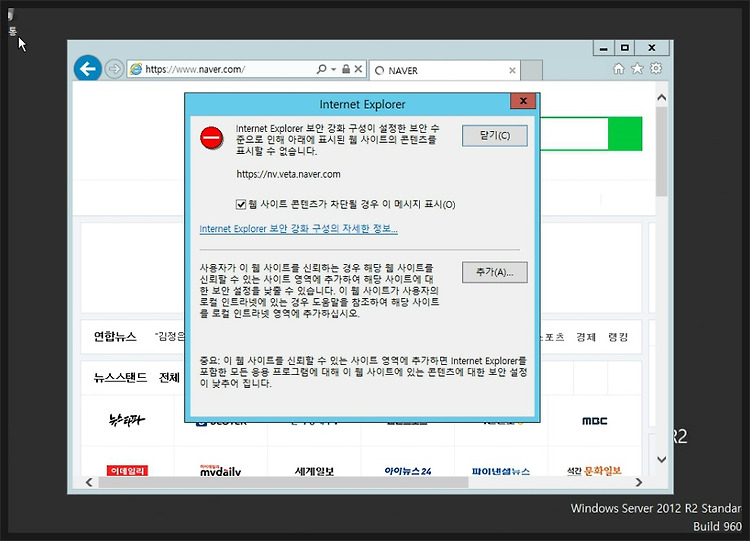Screen dimensions: 750x541
Task: Maximize the Internet Explorer window
Action: coord(625,48)
